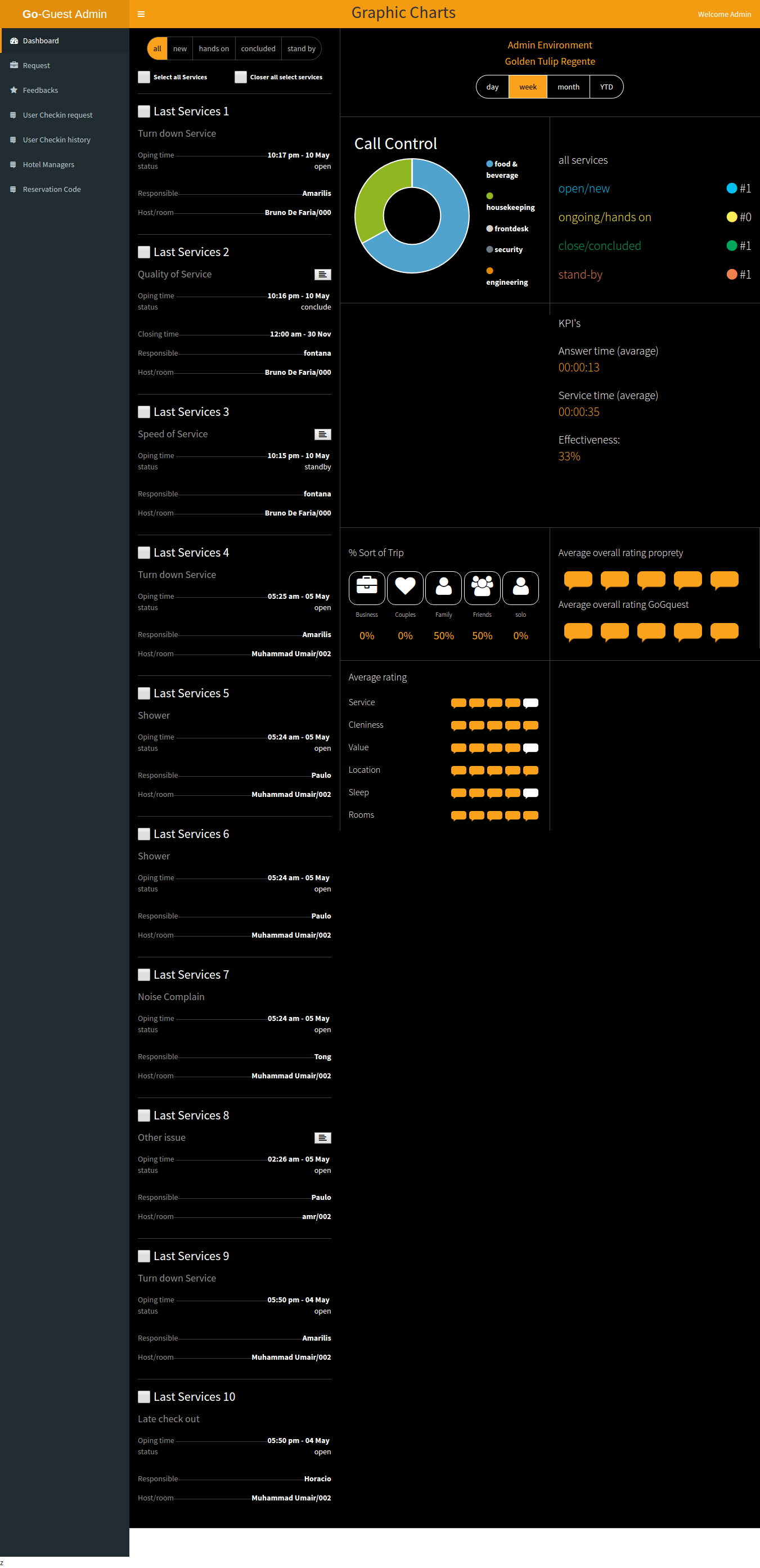Click the solo traveler trip icon
Viewport: 760px width, 1568px height.
(520, 587)
